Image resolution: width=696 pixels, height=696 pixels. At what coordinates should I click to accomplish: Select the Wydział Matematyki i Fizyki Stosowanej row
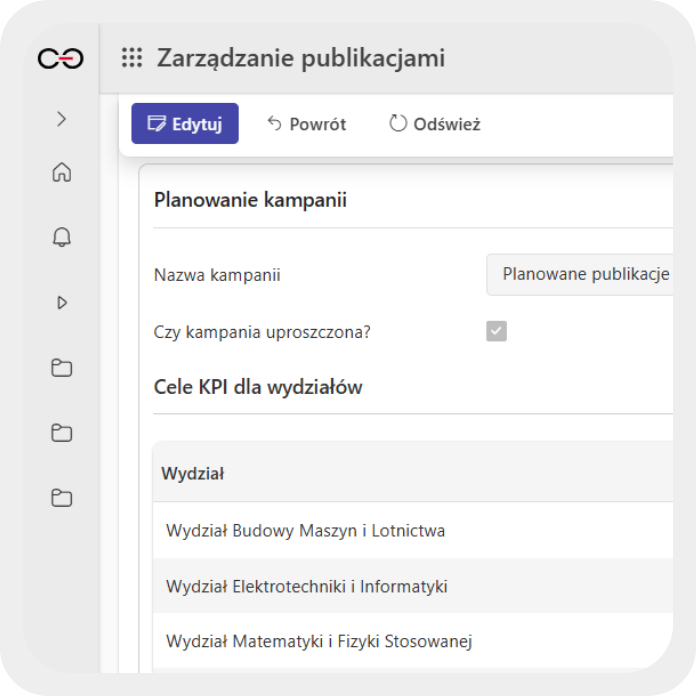click(x=318, y=641)
